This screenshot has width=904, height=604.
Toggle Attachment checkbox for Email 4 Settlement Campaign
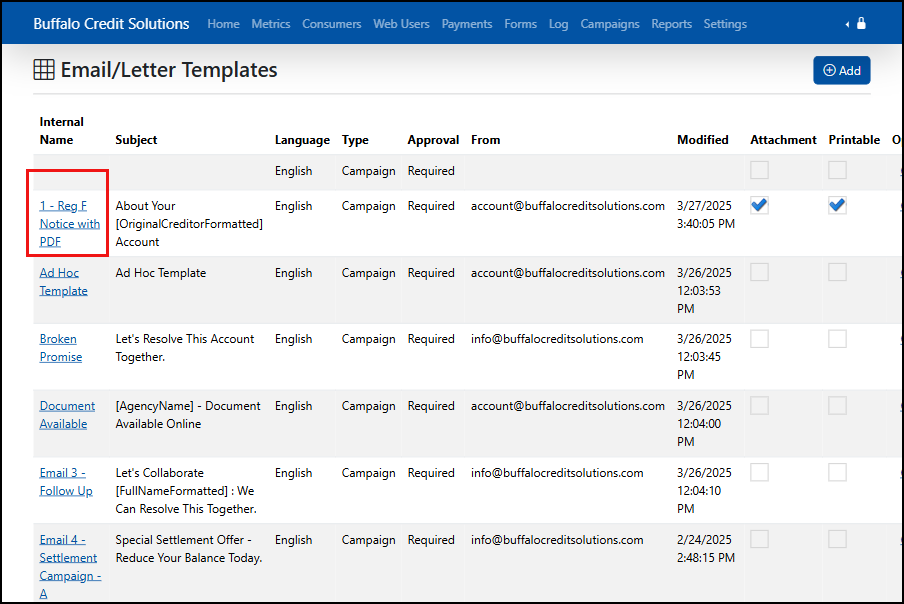759,539
